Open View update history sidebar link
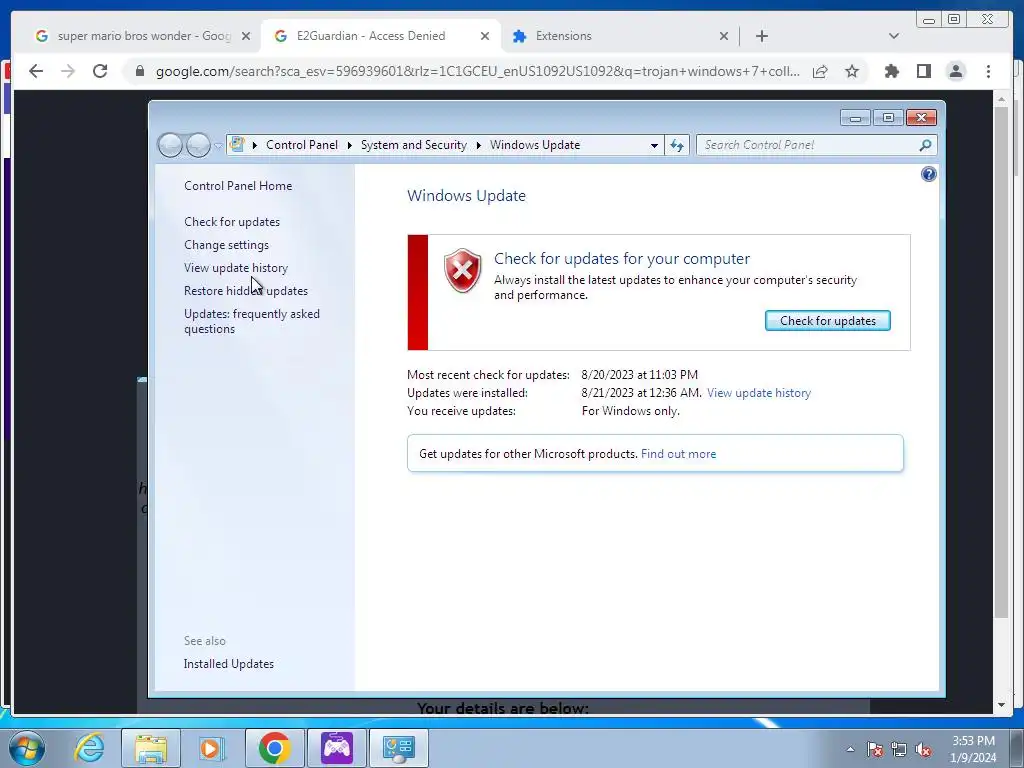1024x768 pixels. (x=236, y=268)
